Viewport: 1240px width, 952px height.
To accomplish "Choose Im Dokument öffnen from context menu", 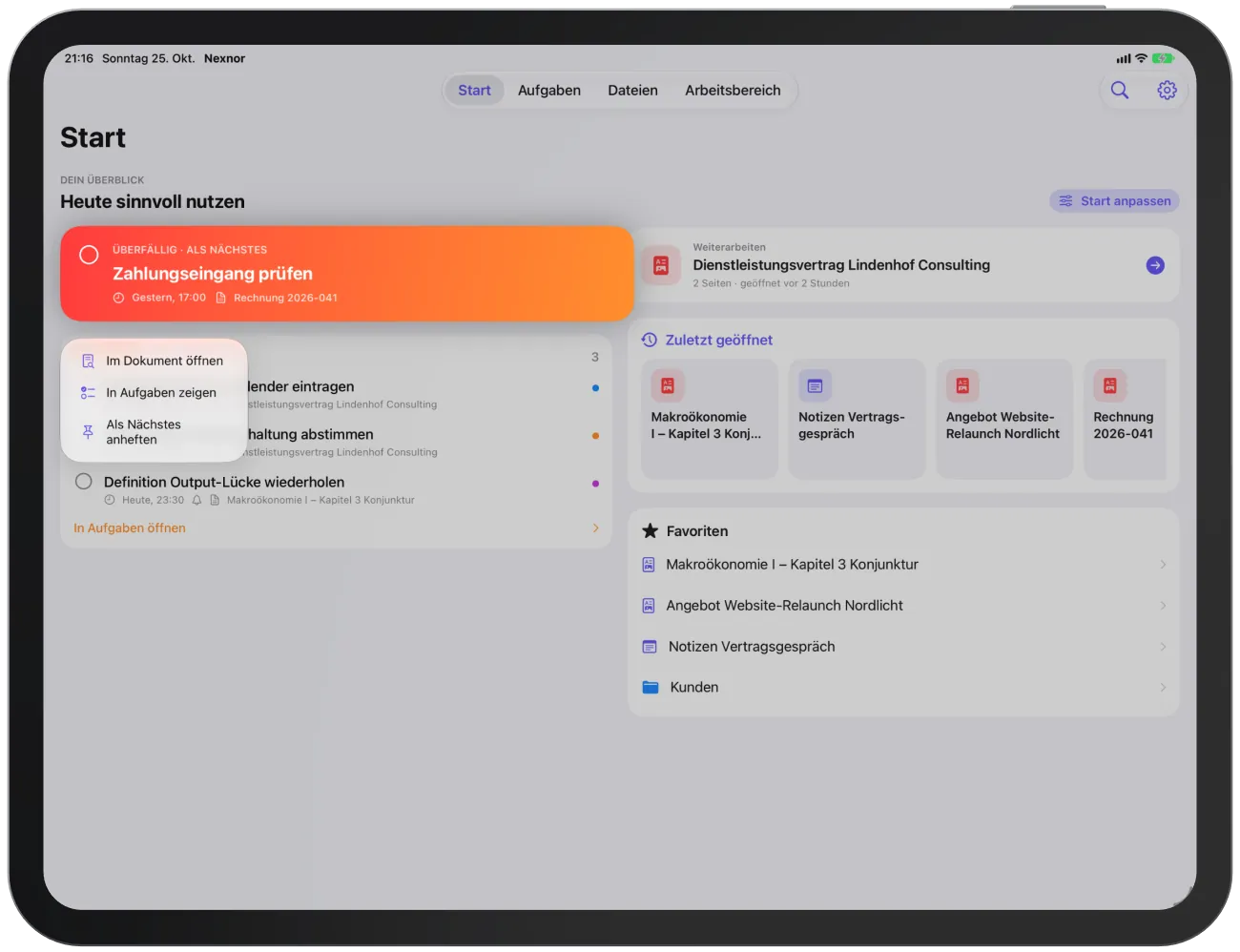I will click(155, 361).
